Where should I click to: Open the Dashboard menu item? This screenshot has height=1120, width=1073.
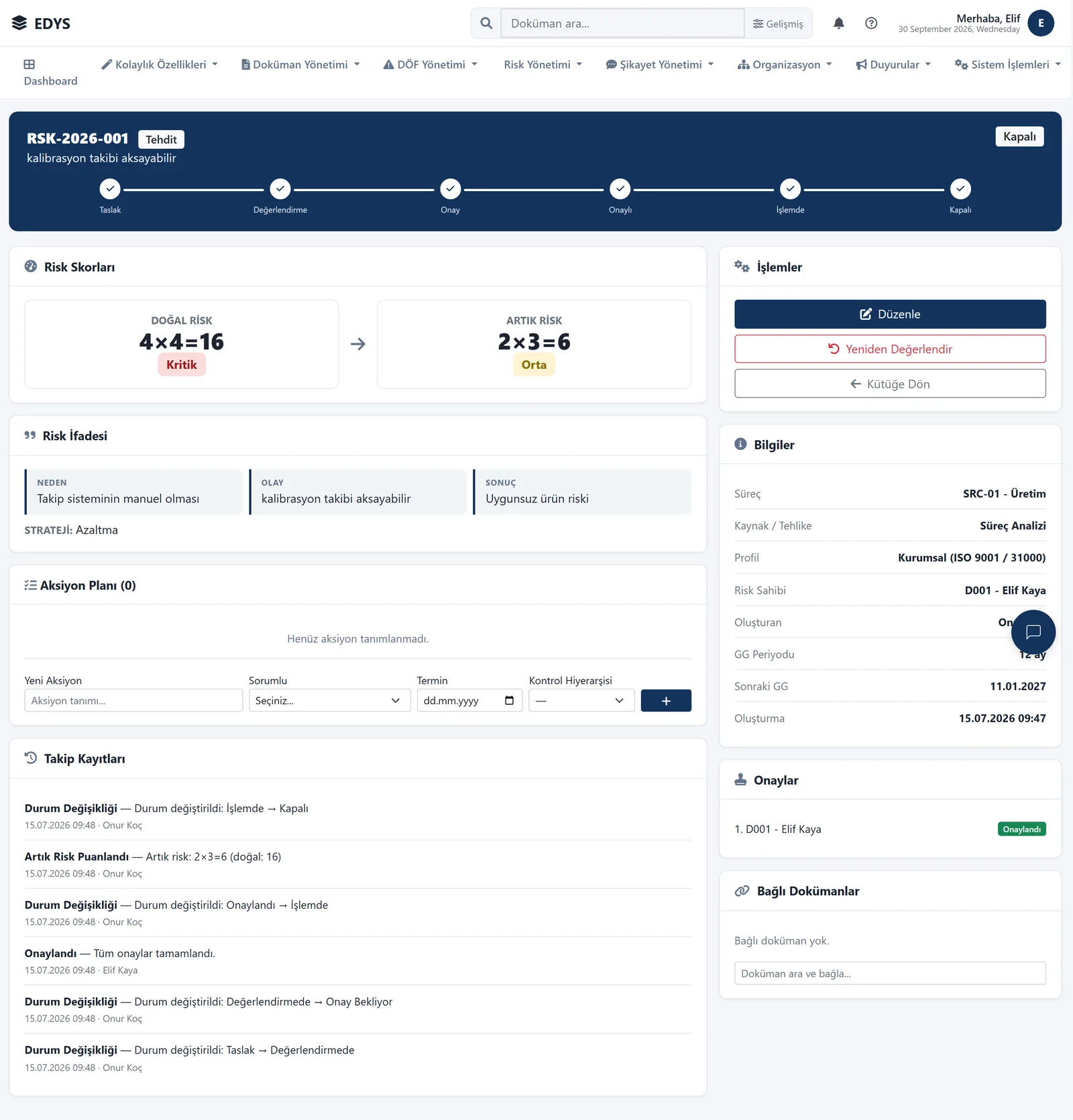[x=51, y=72]
